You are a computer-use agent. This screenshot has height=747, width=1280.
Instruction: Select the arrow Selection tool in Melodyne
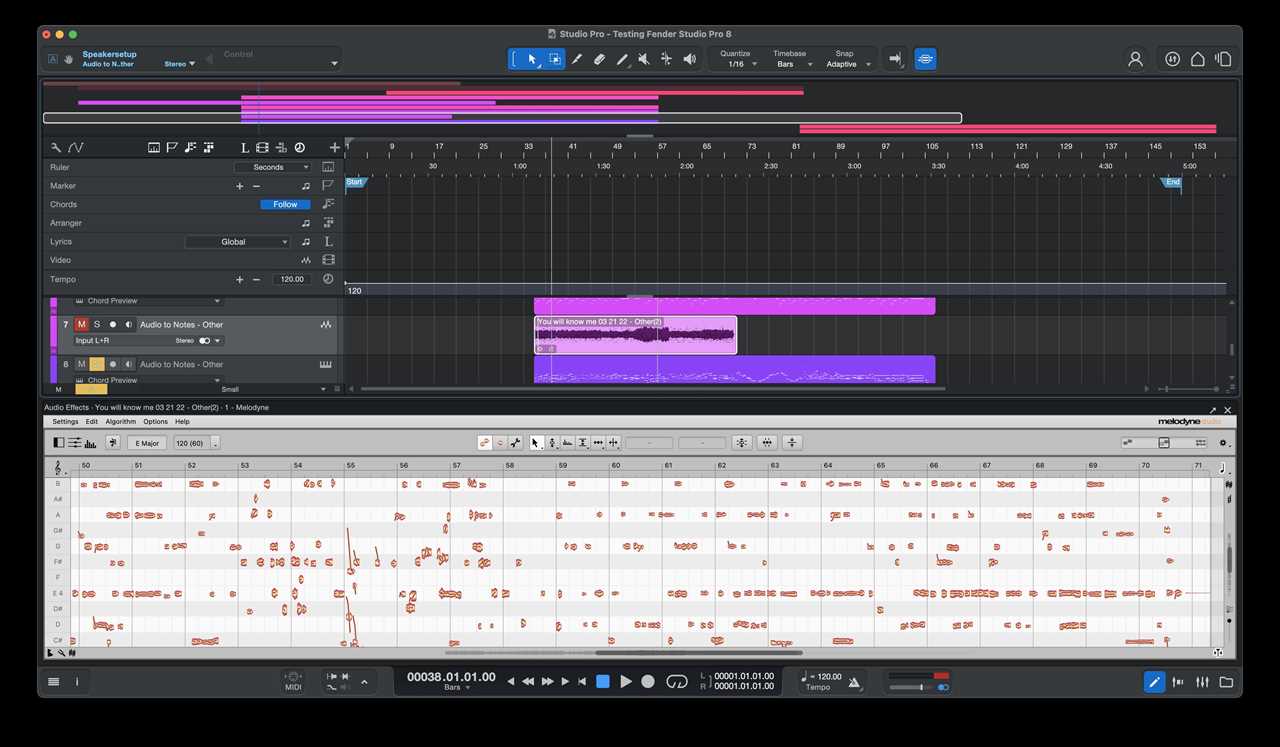tap(536, 442)
